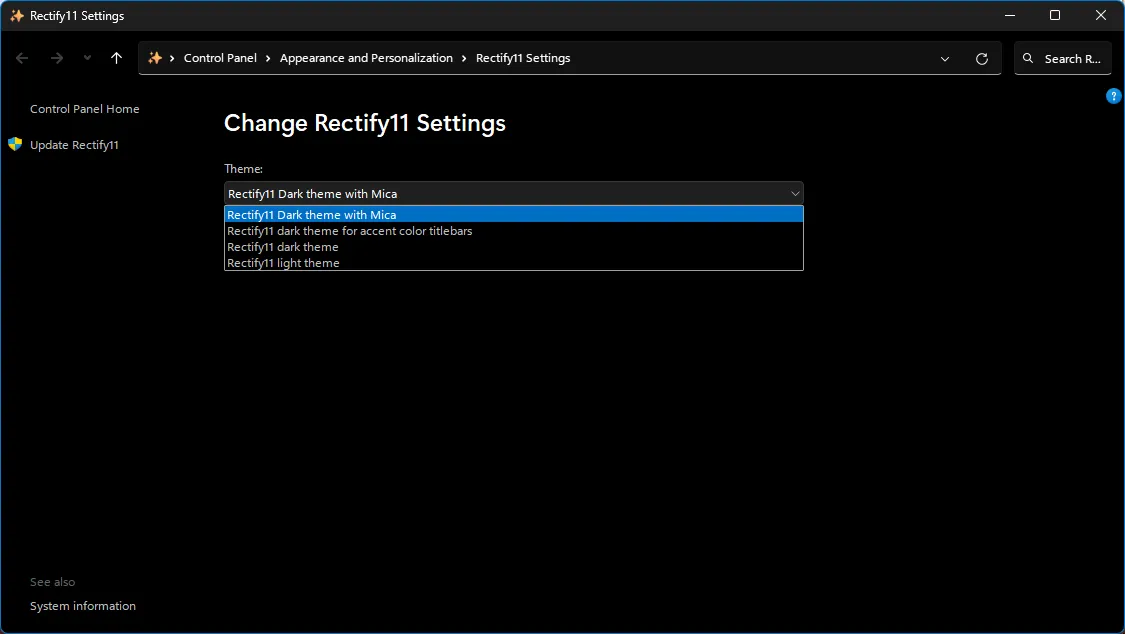Viewport: 1125px width, 634px height.
Task: Open Appearance and Personalization breadcrumb
Action: point(366,58)
